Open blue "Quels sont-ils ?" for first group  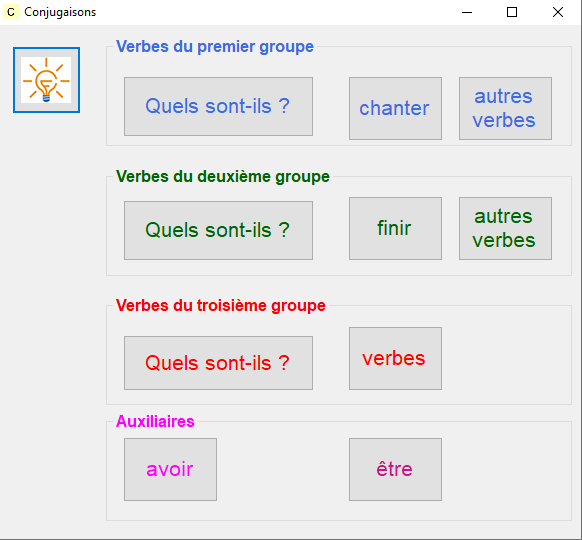click(x=218, y=107)
